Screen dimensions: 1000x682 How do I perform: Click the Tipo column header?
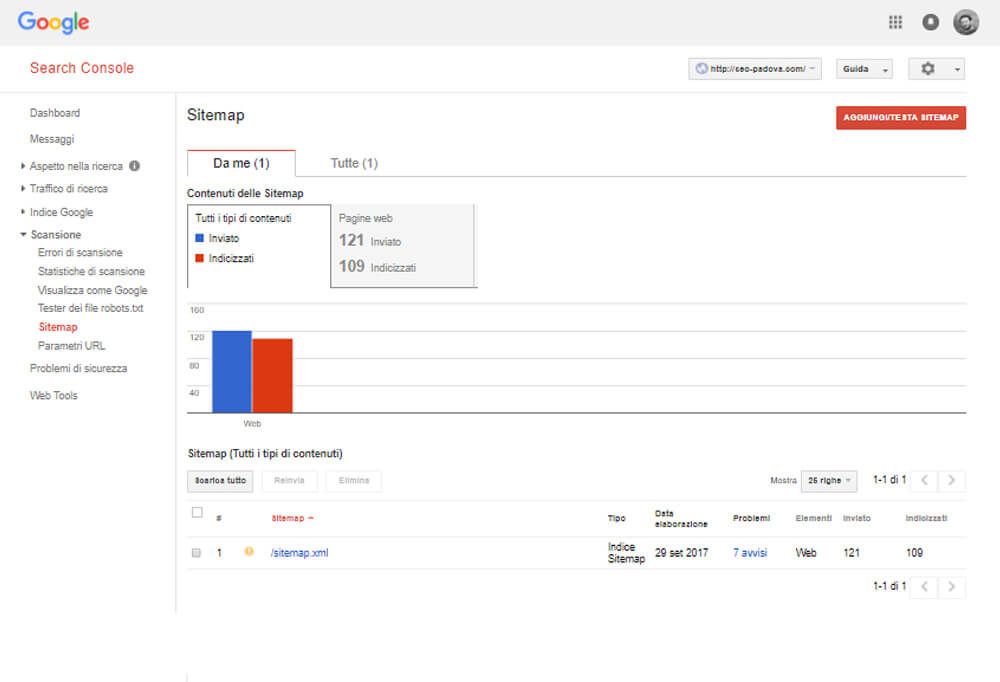(x=616, y=518)
